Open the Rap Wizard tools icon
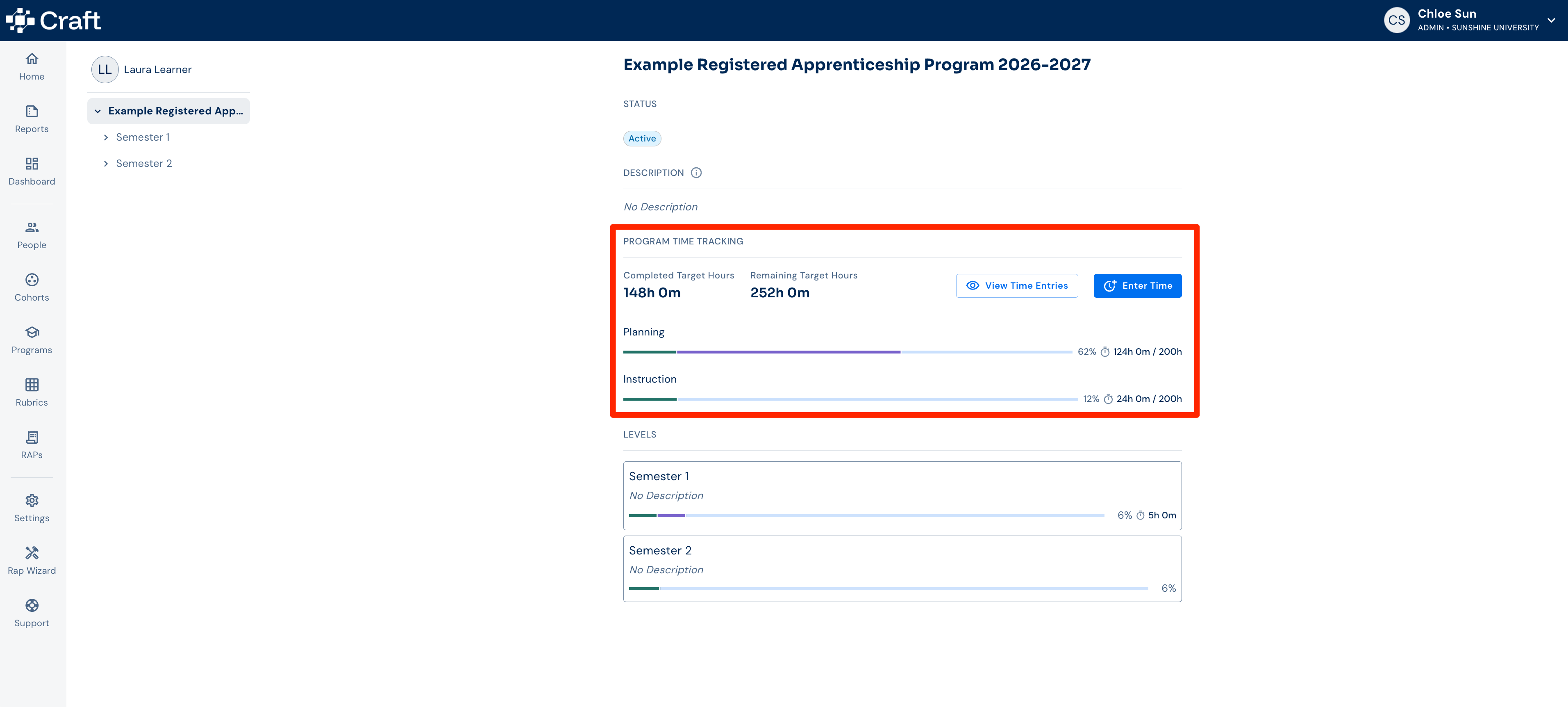 (x=32, y=553)
